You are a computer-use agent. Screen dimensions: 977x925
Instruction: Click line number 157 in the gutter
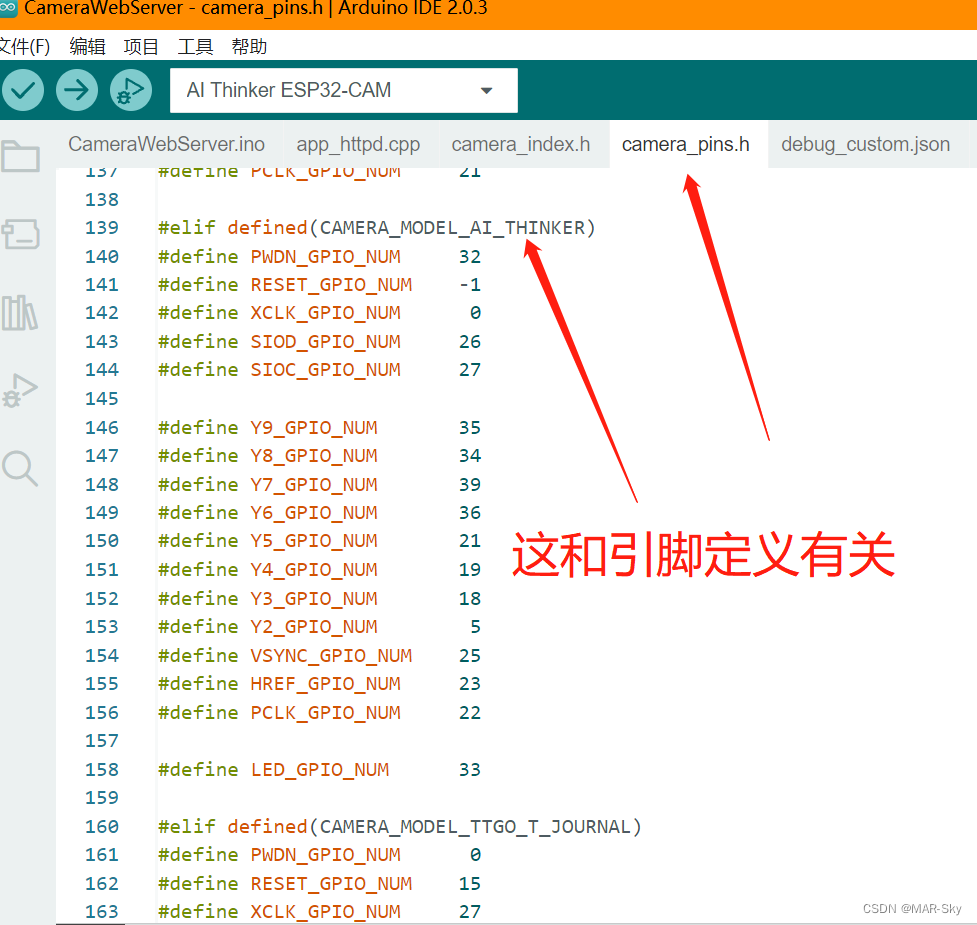tap(102, 741)
